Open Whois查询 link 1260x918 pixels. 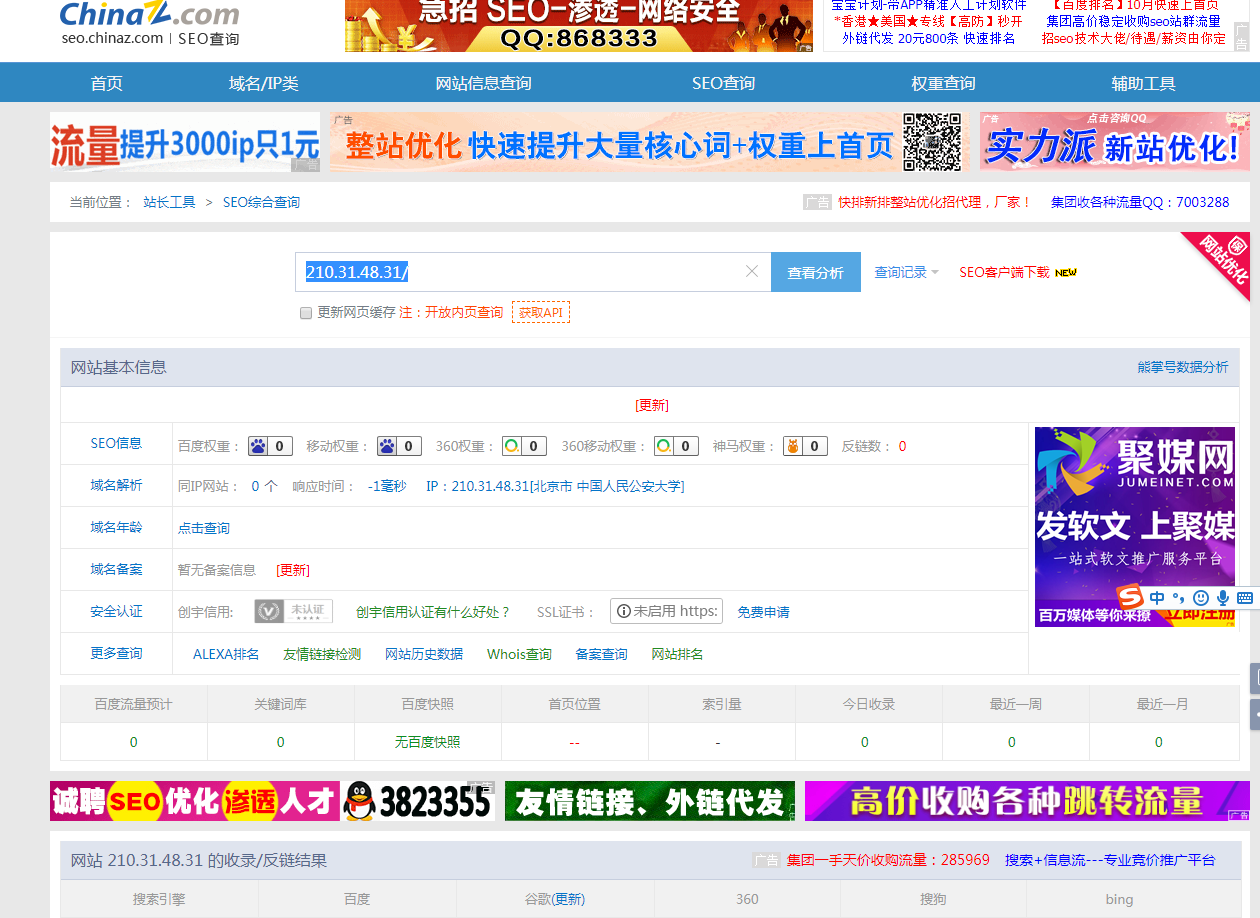click(519, 654)
